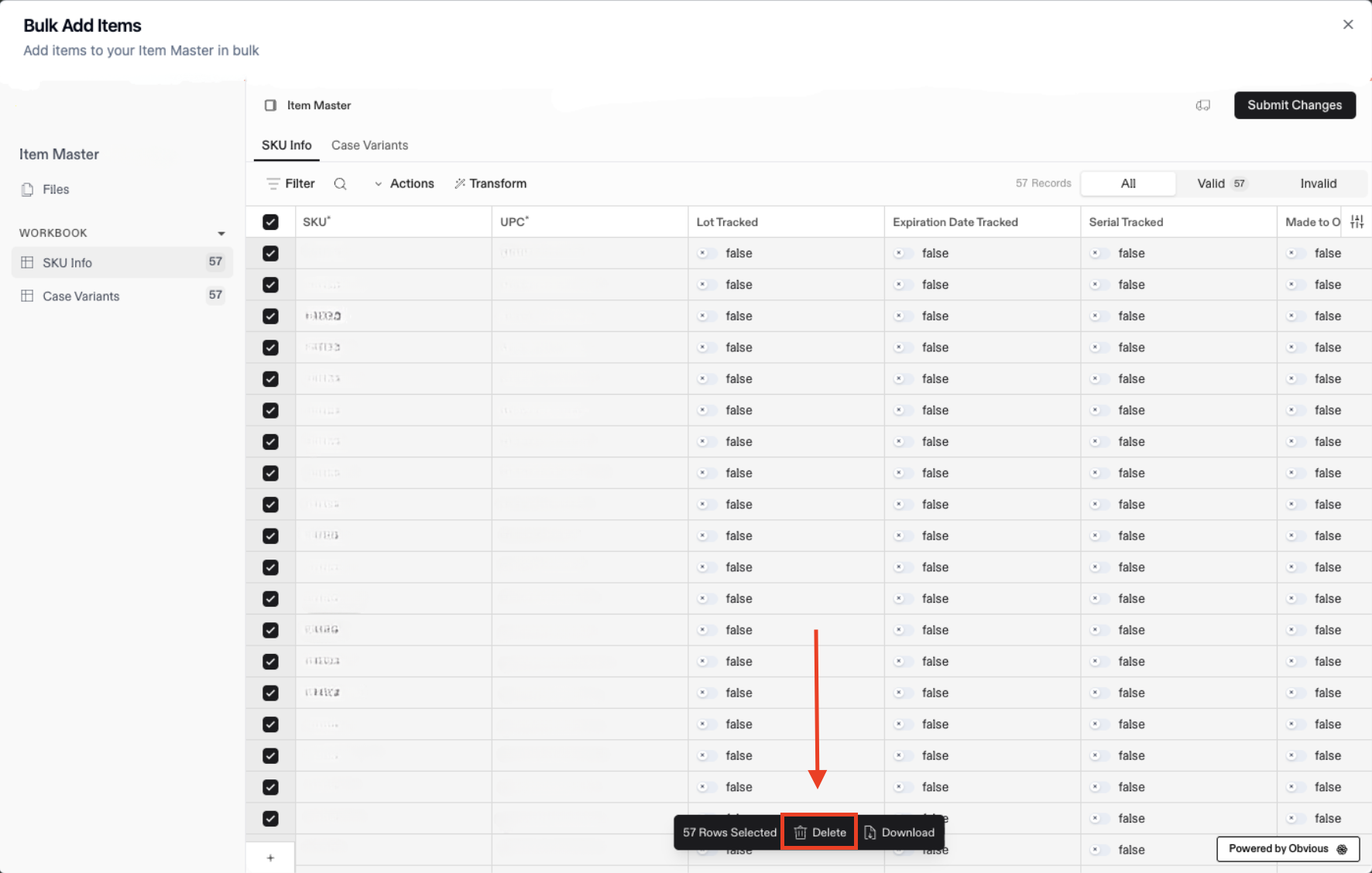The width and height of the screenshot is (1372, 873).
Task: Show Valid records filter
Action: [x=1222, y=183]
